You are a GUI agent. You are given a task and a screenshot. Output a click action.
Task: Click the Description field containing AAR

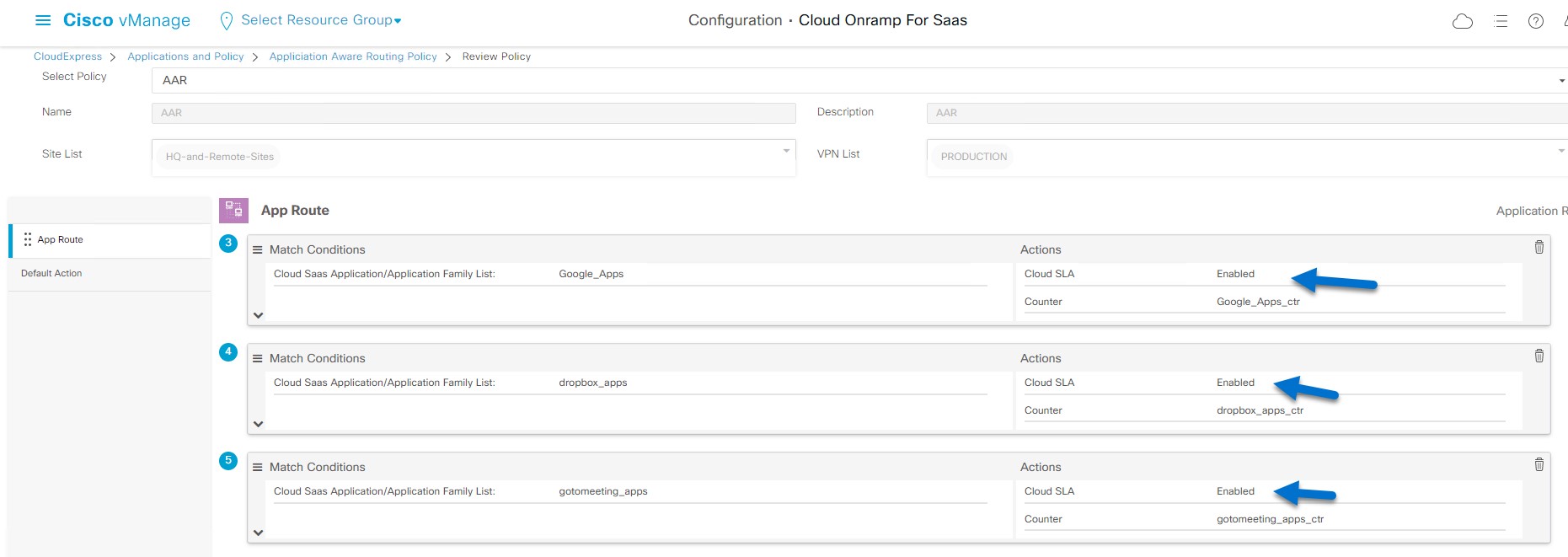click(1247, 113)
